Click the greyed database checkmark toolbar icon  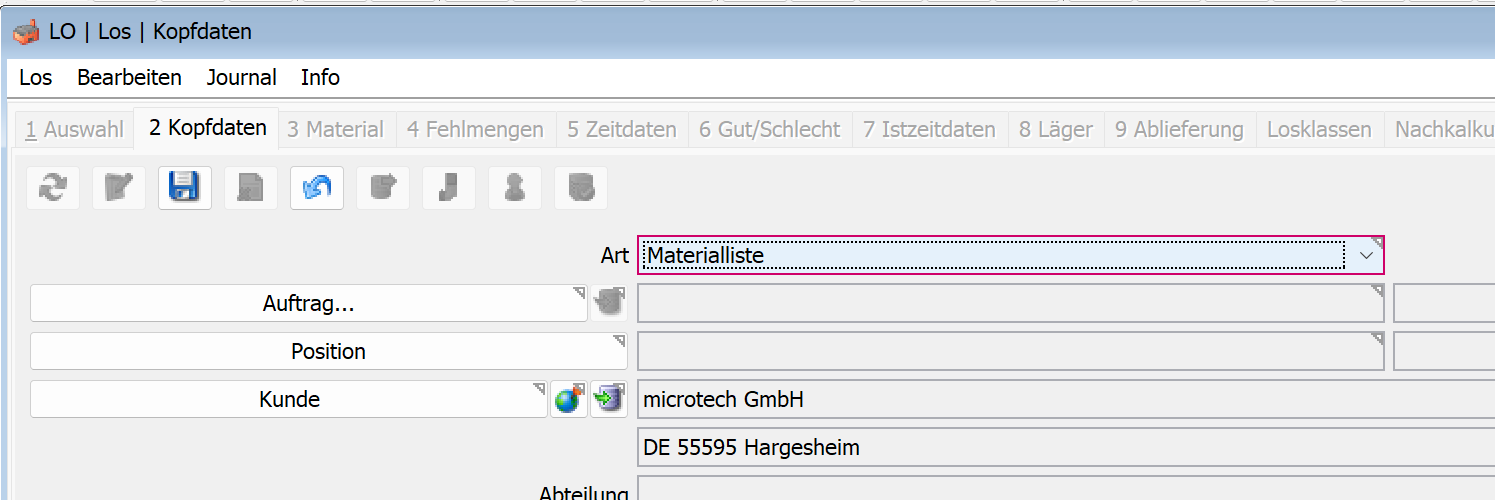click(581, 188)
